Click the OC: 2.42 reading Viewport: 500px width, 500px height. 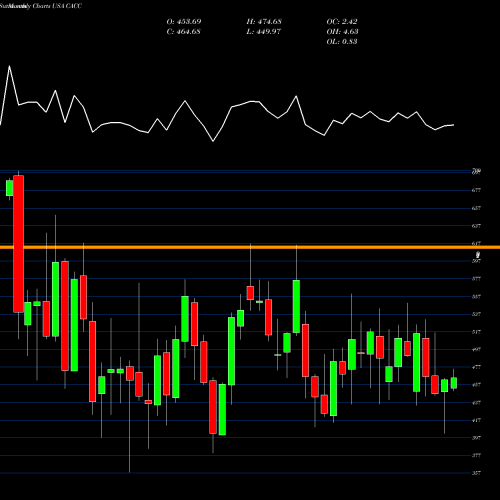click(342, 22)
